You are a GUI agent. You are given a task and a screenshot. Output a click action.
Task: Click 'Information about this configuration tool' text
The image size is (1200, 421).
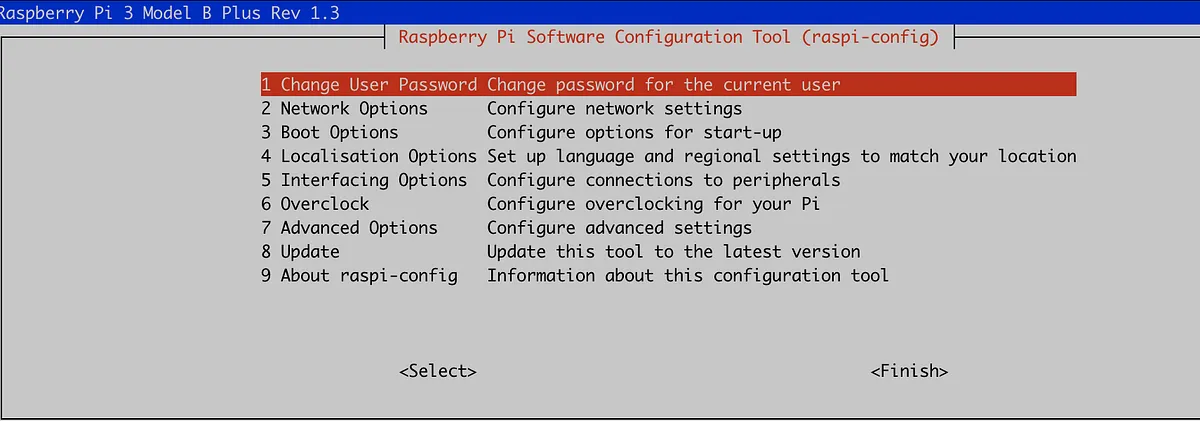pyautogui.click(x=687, y=276)
